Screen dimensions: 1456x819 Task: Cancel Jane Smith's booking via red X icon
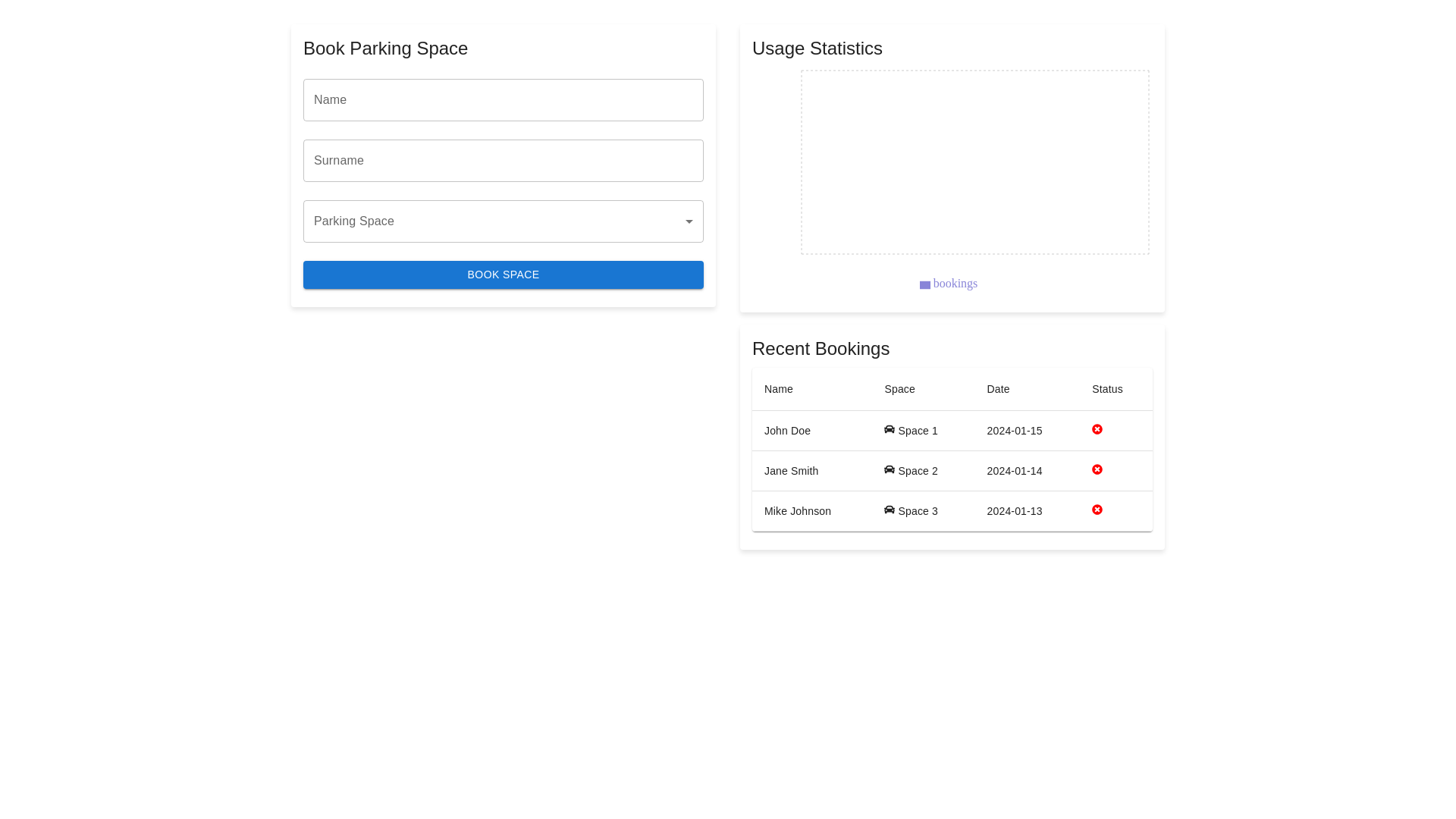(x=1097, y=469)
